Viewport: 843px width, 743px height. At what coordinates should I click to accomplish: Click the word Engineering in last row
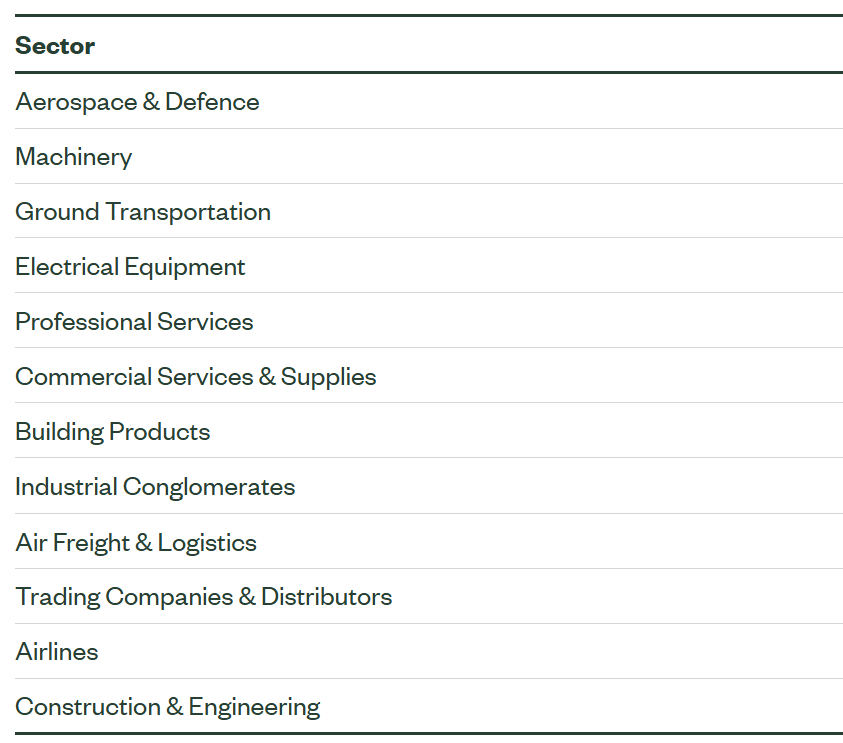[254, 707]
